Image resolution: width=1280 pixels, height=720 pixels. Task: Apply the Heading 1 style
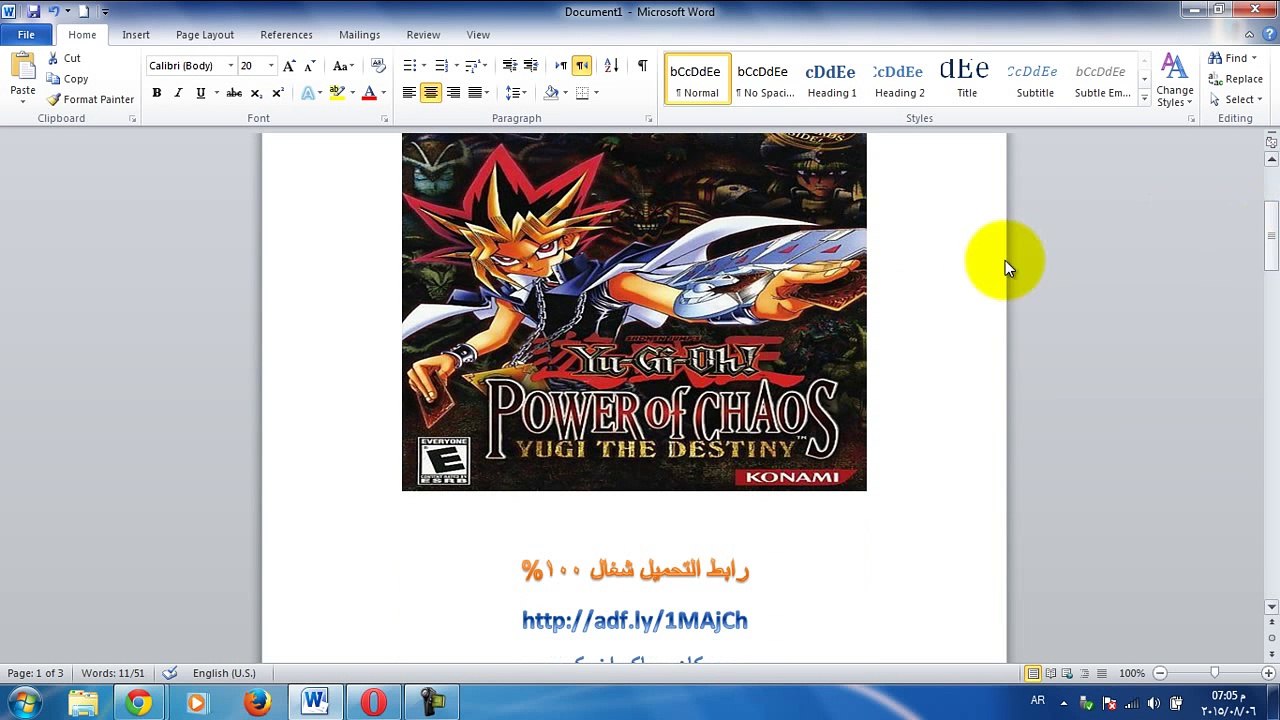point(831,79)
